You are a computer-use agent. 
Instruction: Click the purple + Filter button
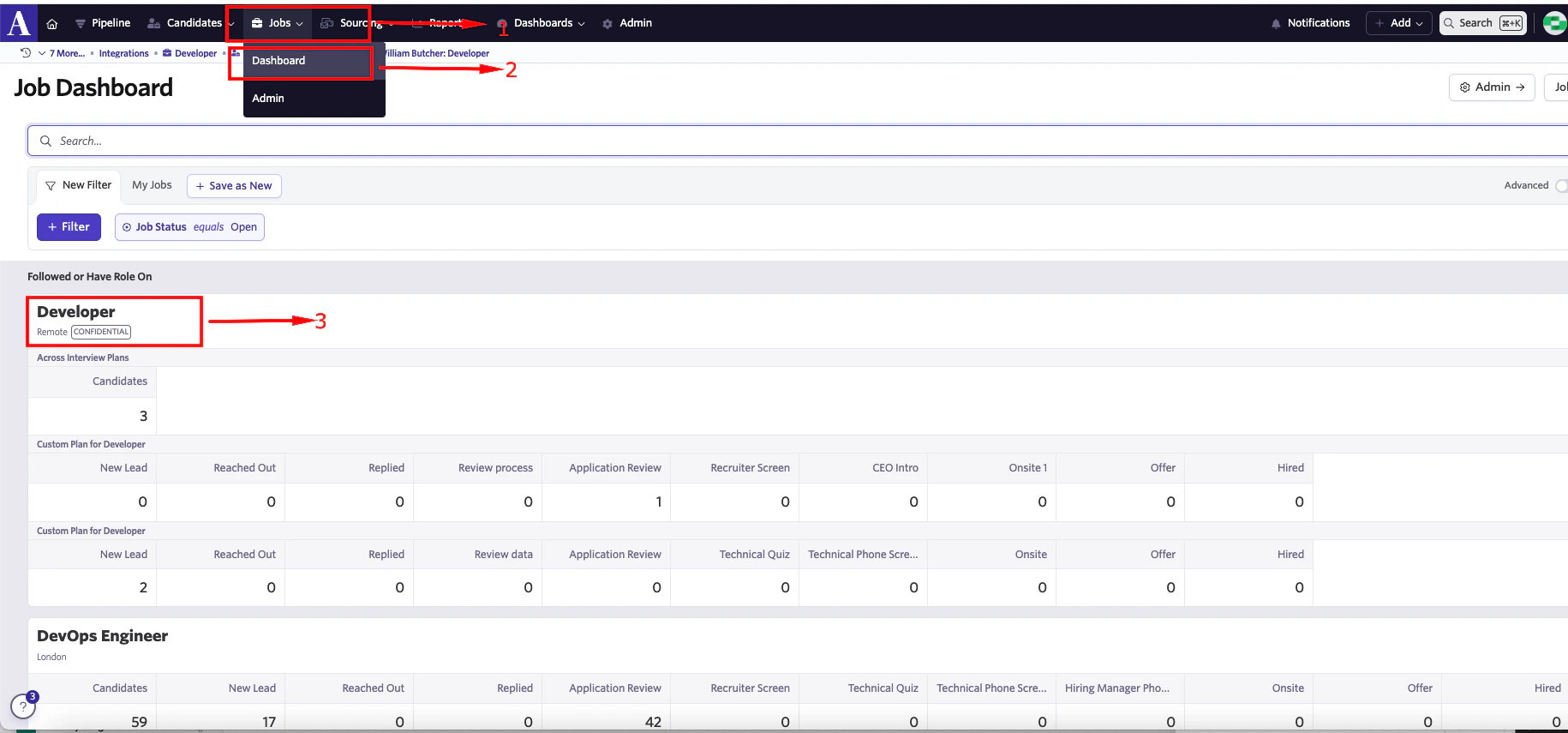tap(69, 227)
